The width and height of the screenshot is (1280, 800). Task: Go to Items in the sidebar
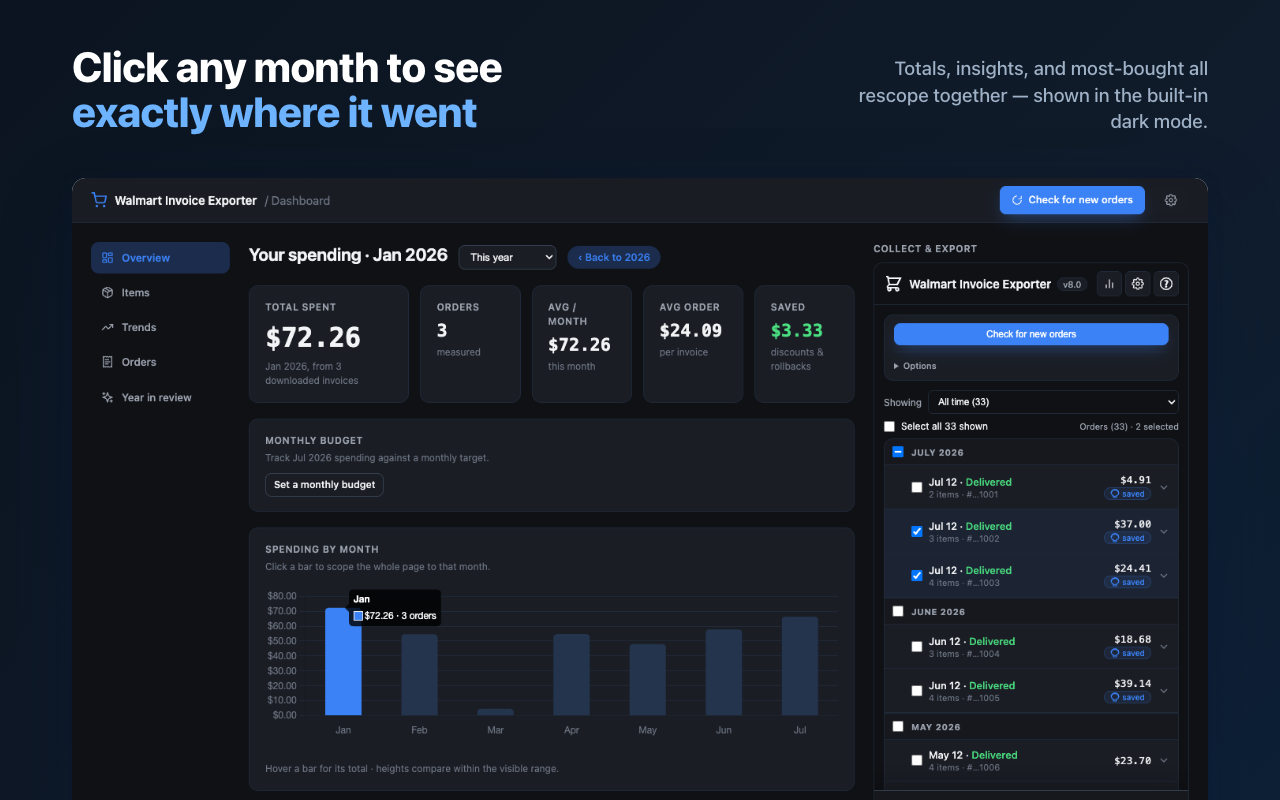(160, 293)
